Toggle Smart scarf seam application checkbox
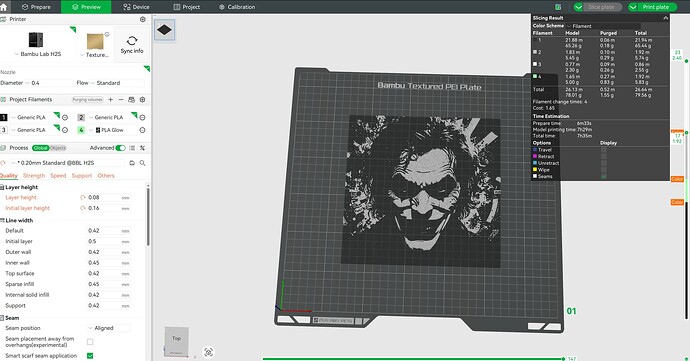The image size is (690, 361). 90,356
